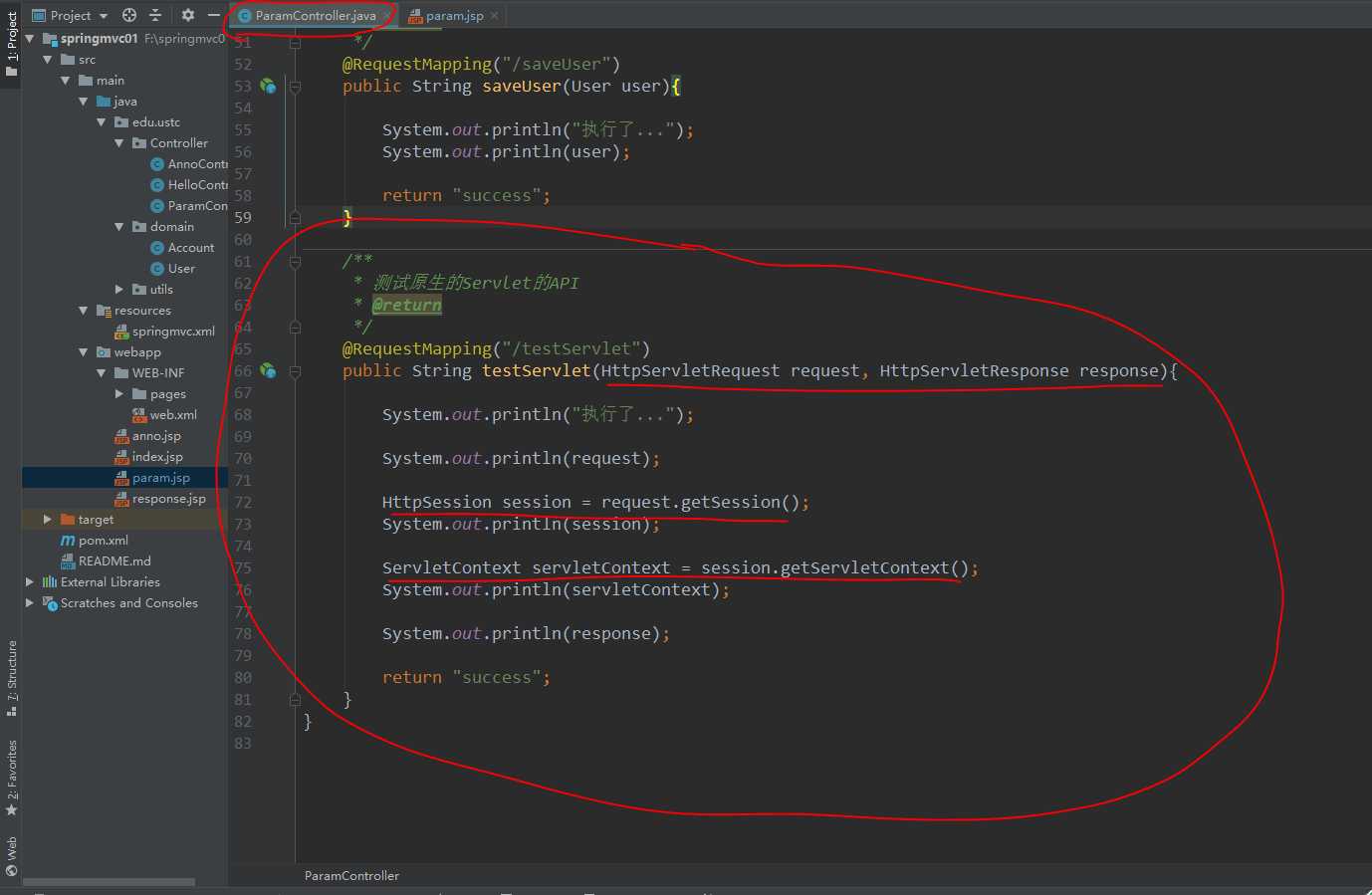Close the param.jsp tab
The height and width of the screenshot is (895, 1372).
[x=494, y=15]
